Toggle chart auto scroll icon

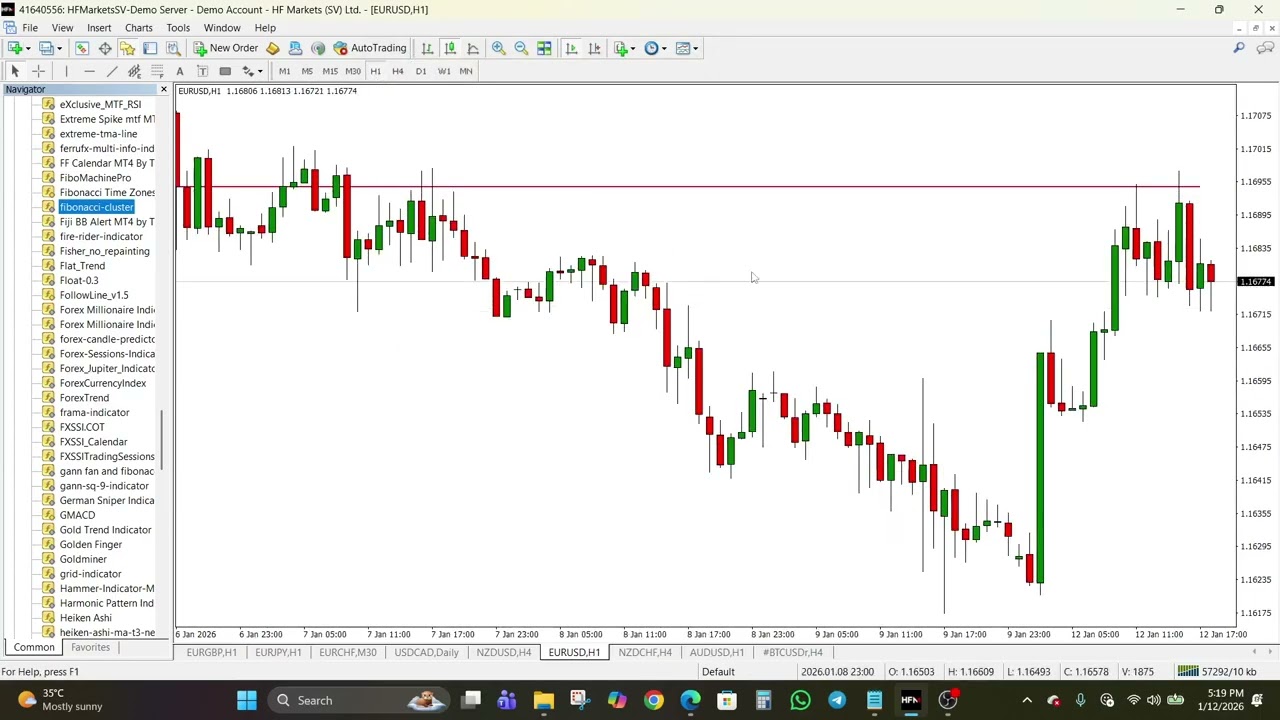(571, 48)
